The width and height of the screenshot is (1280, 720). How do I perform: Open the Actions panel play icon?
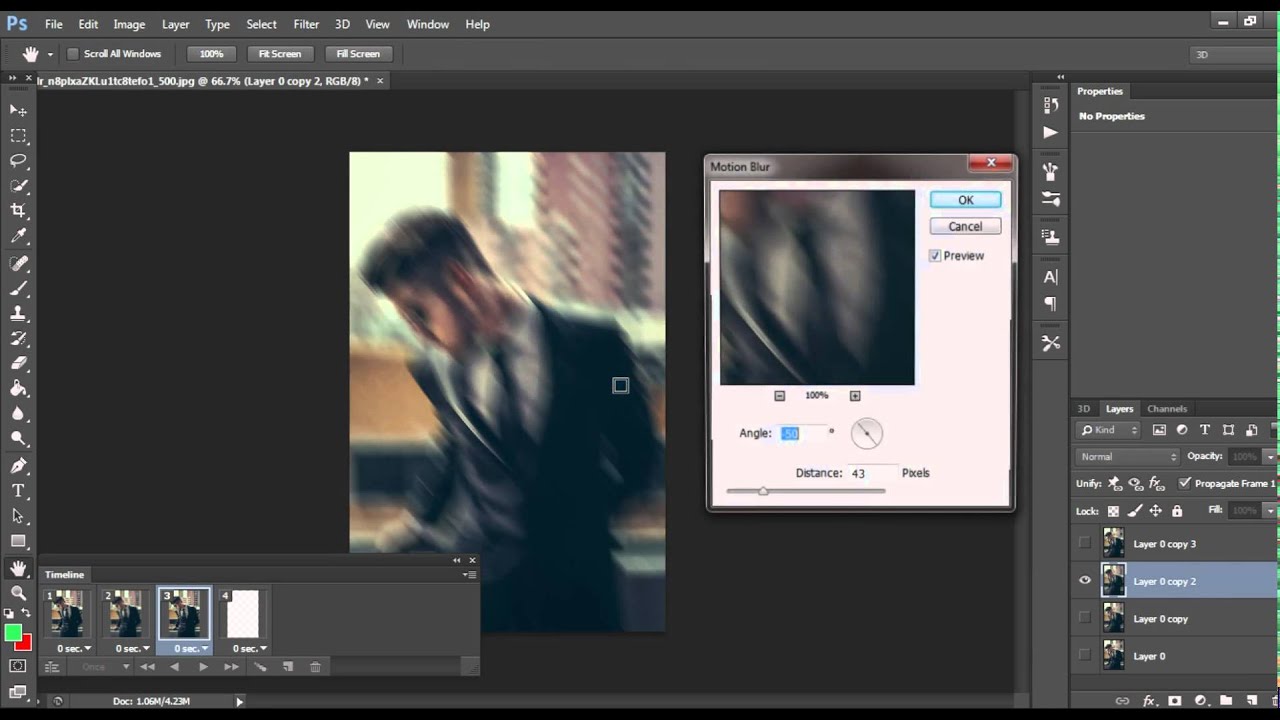click(1050, 132)
